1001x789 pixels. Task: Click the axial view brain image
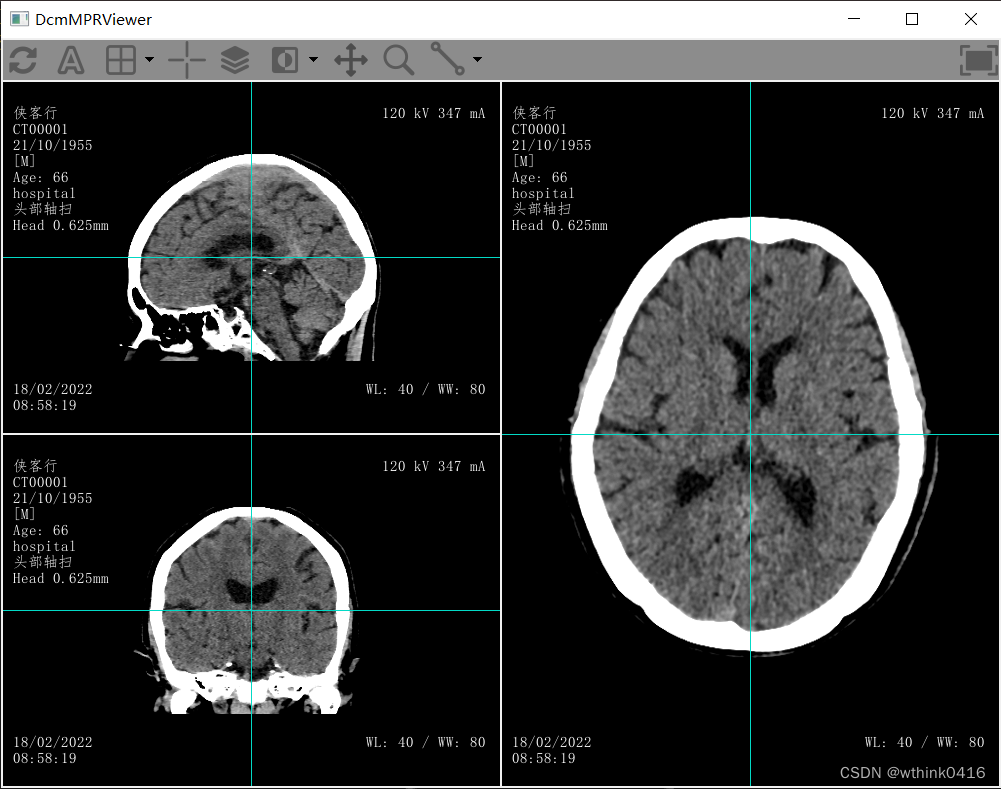(751, 434)
